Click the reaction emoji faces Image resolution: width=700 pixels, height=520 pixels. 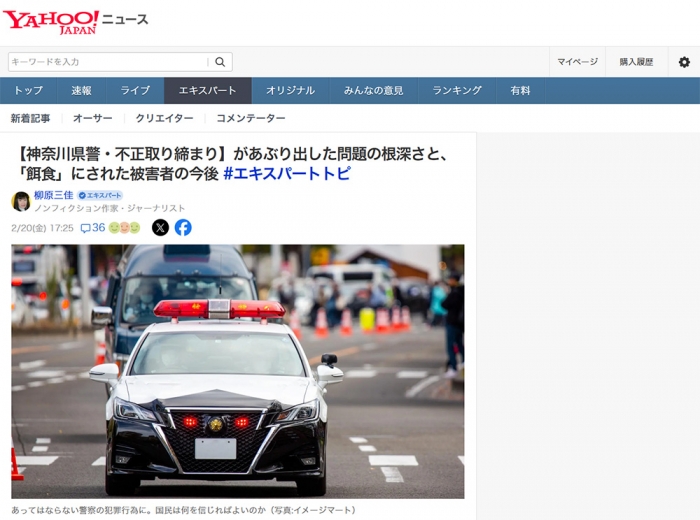125,228
